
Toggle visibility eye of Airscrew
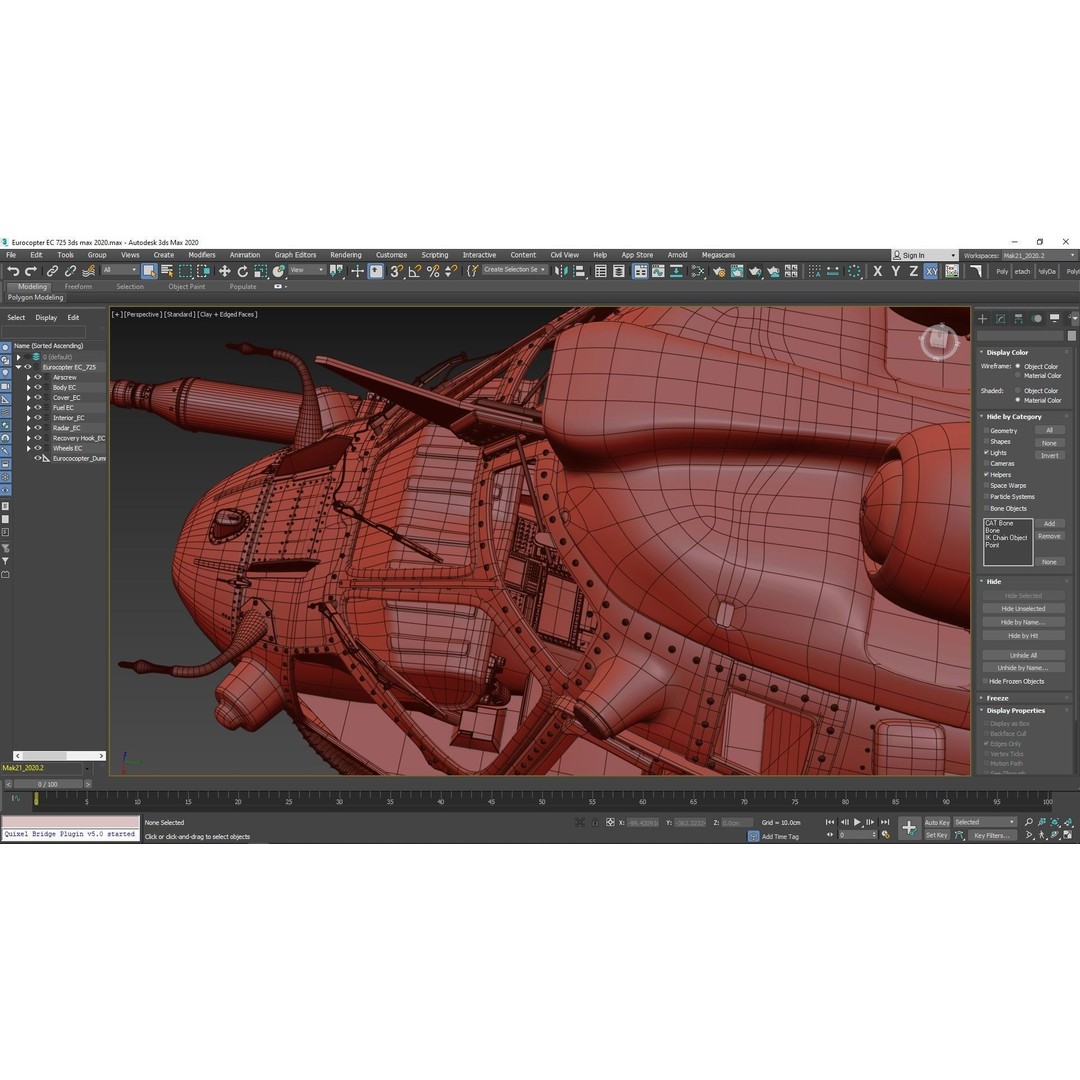[x=39, y=377]
